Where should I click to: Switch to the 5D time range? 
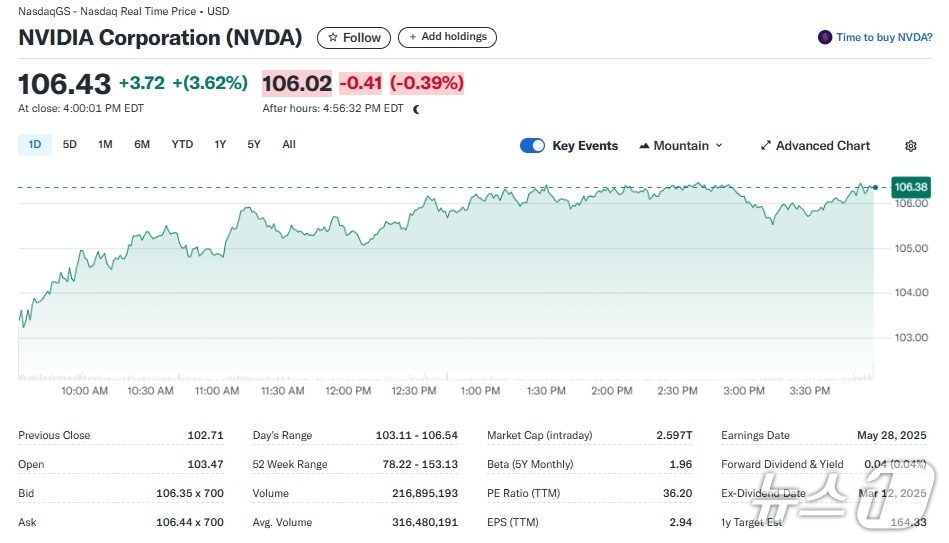[70, 145]
